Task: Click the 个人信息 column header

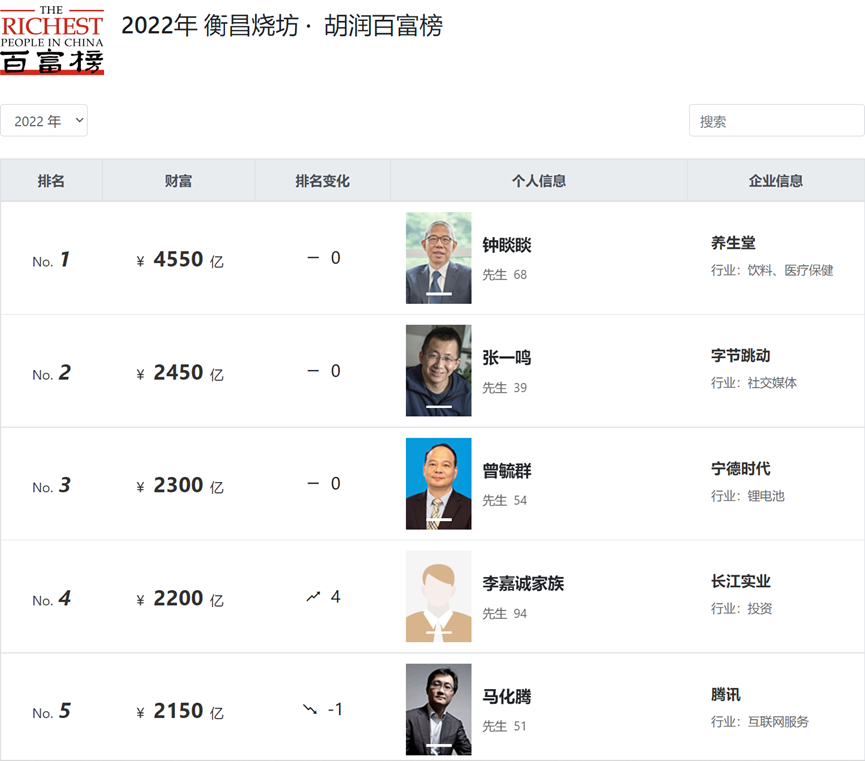Action: (538, 181)
